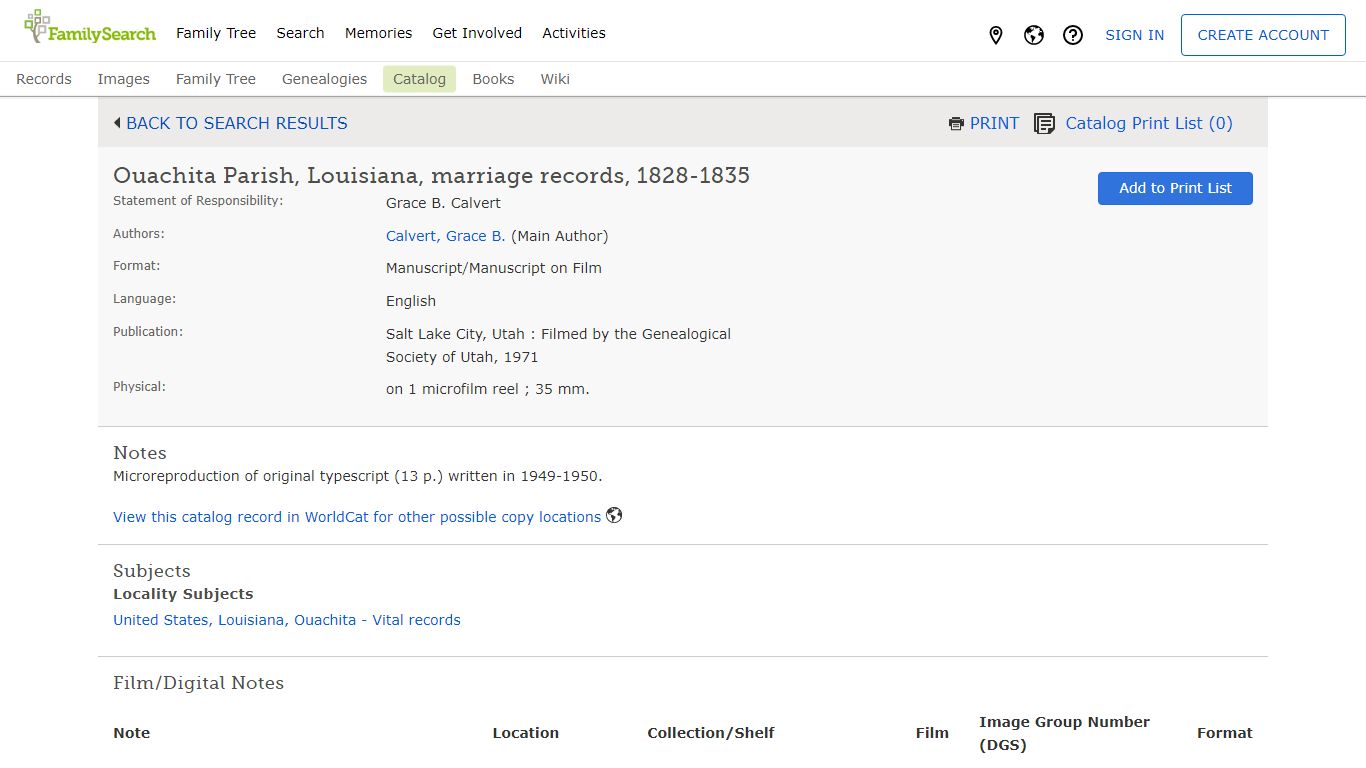Click the Film/Digital Notes heading
This screenshot has height=768, width=1366.
(198, 683)
